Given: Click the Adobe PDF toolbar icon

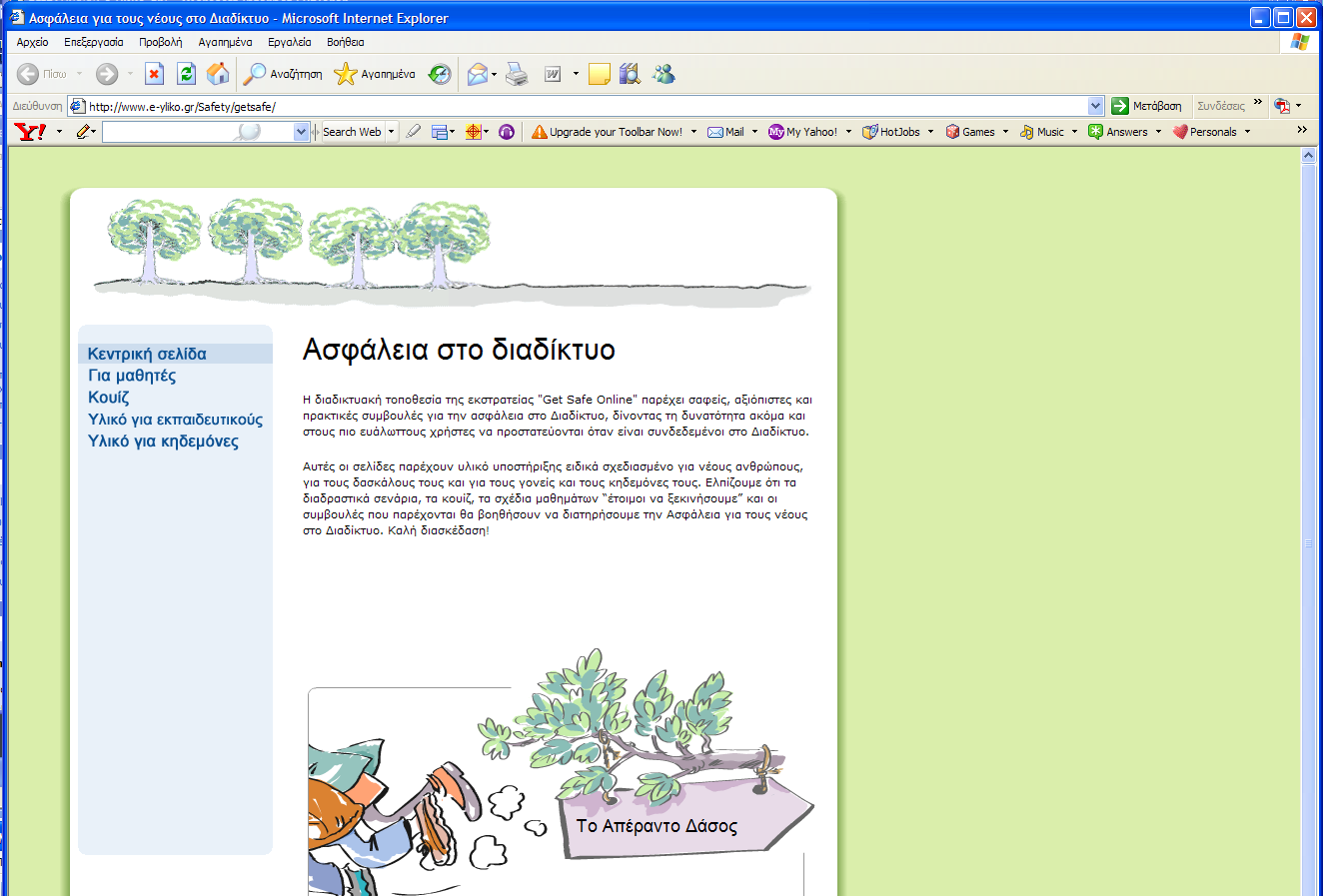Looking at the screenshot, I should [x=1282, y=106].
